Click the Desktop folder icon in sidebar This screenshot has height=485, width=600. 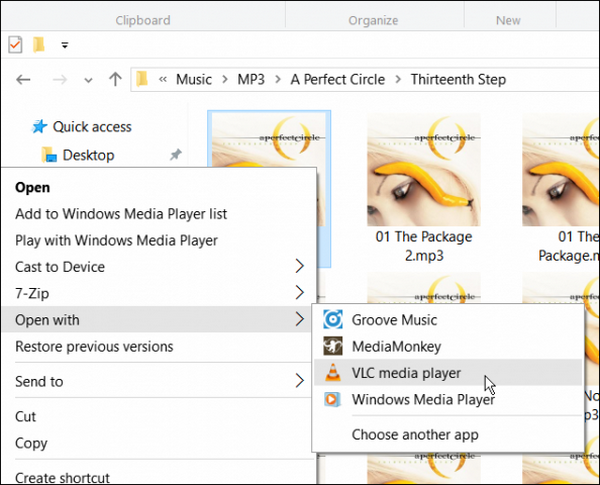click(x=48, y=155)
